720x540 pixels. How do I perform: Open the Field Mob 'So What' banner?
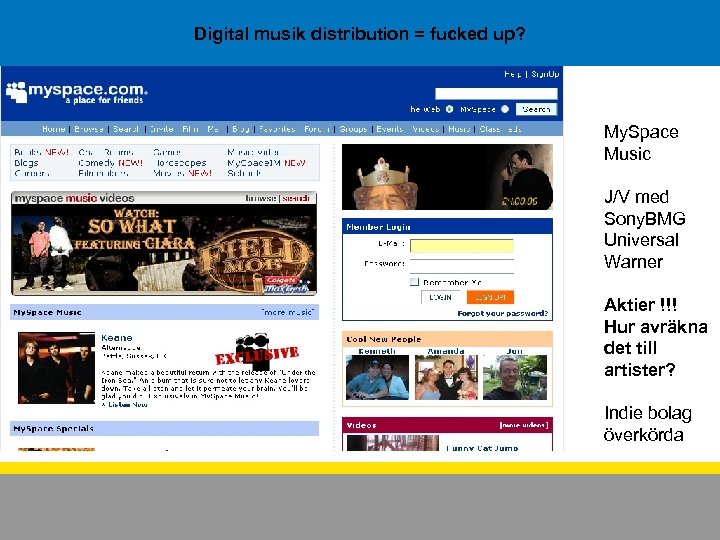pyautogui.click(x=164, y=248)
